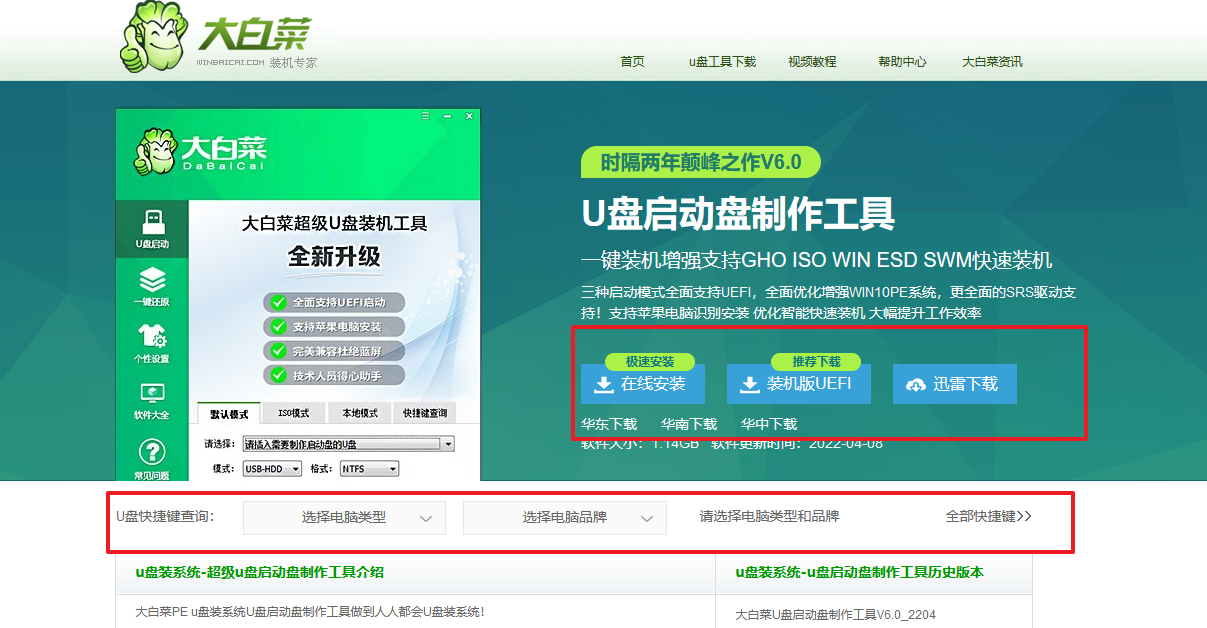Click the 全面支持UEFI启动 checkmark item

coord(334,302)
